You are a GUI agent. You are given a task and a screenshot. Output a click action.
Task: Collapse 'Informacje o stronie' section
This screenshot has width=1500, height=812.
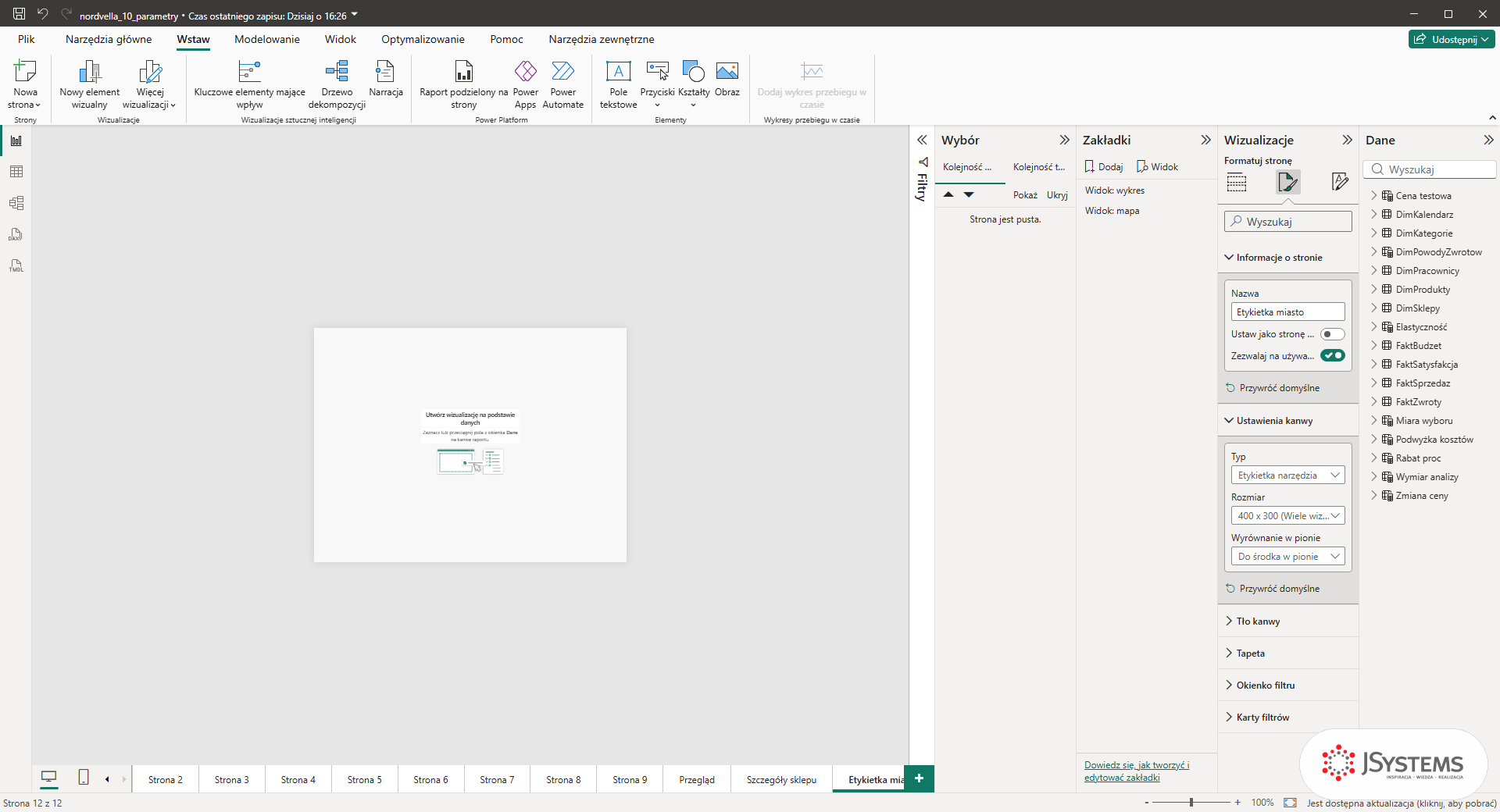tap(1287, 258)
